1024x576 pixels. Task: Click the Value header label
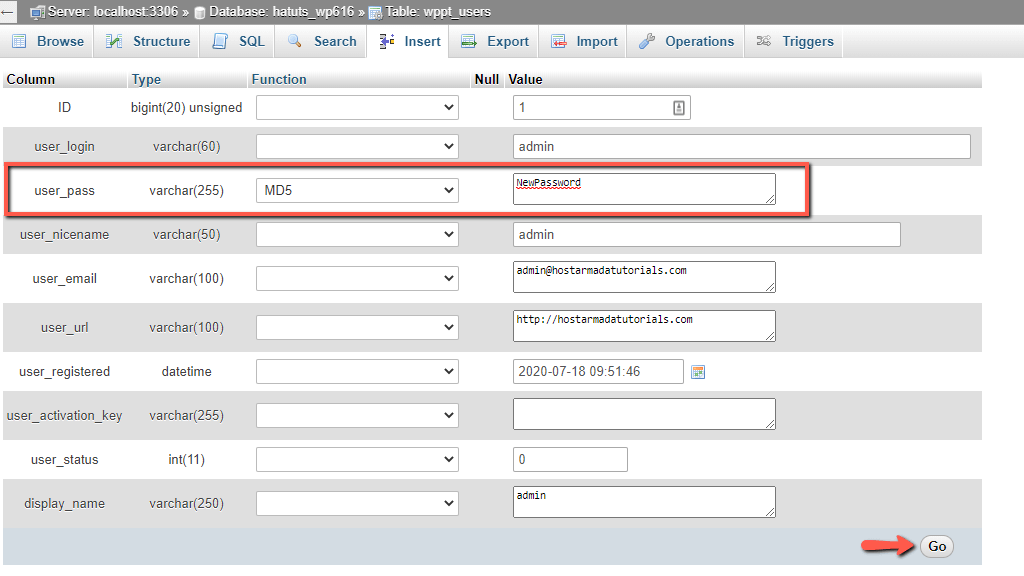pos(526,80)
